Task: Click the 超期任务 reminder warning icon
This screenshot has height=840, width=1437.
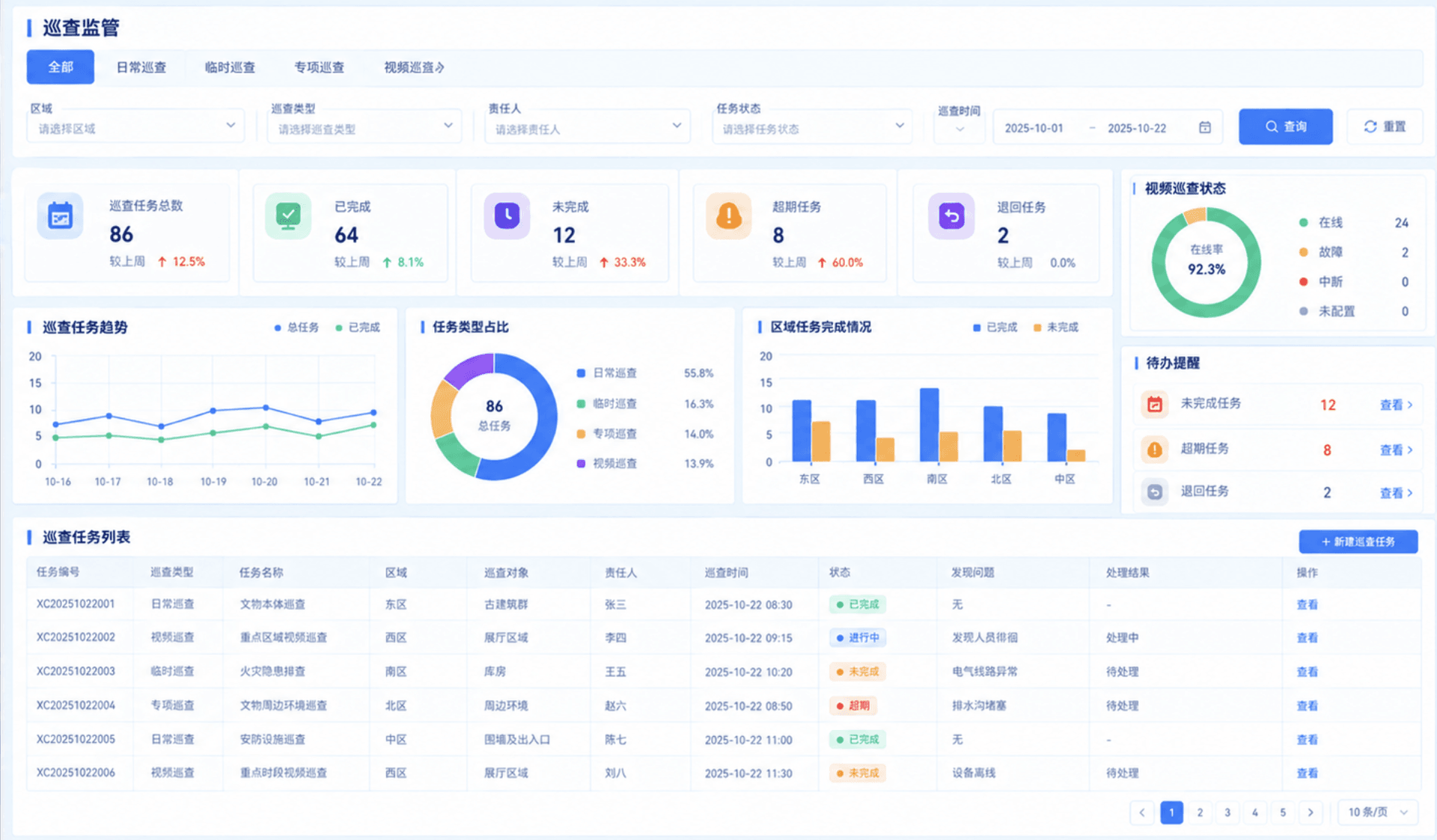Action: point(1155,449)
